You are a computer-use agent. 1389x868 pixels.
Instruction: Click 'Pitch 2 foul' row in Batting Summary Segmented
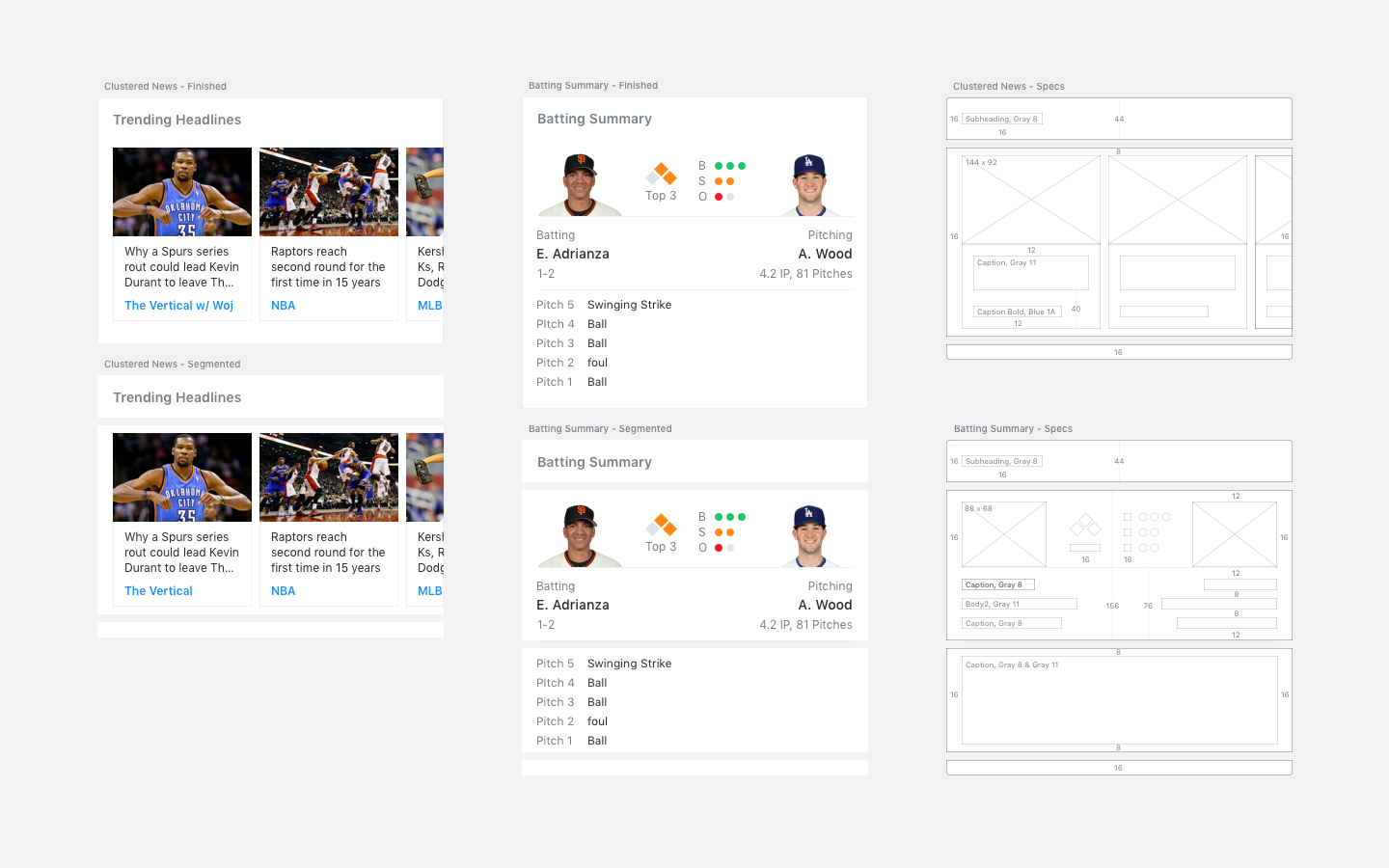[x=572, y=721]
